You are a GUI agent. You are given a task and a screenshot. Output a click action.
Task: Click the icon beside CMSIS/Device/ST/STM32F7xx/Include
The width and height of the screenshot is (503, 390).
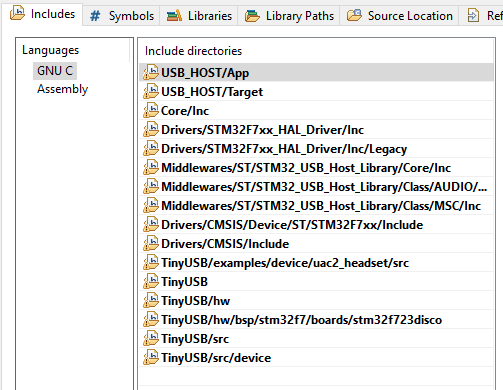pos(151,224)
